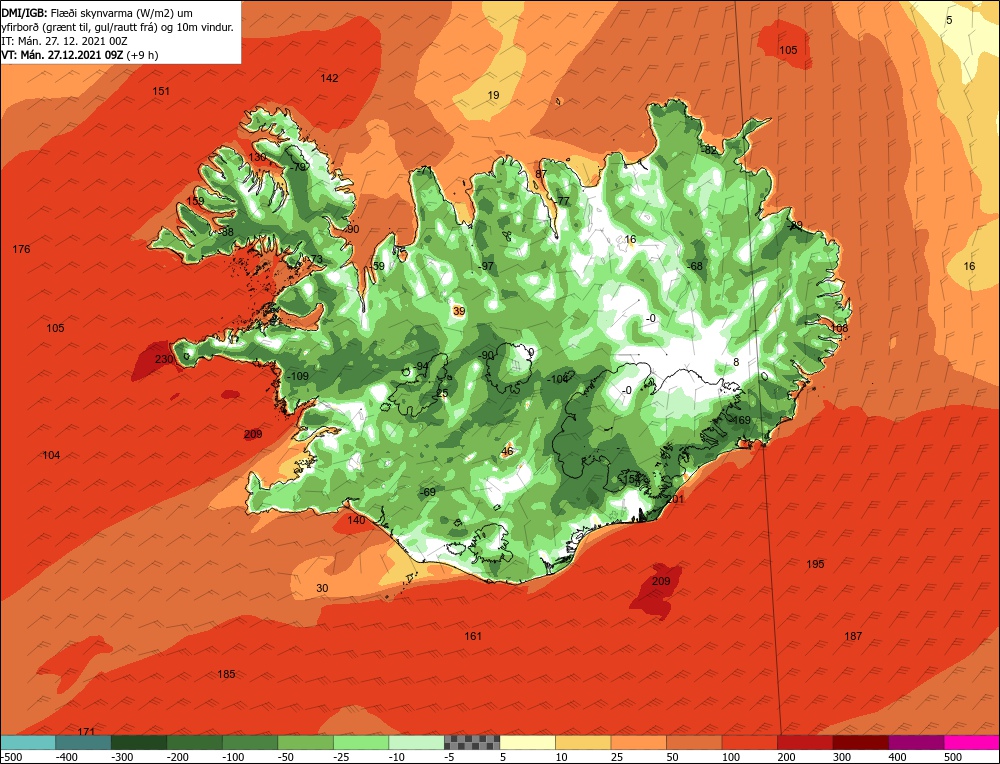Image resolution: width=1000 pixels, height=764 pixels.
Task: Click the yellow legend swatch between 10 and 25
Action: (x=583, y=742)
